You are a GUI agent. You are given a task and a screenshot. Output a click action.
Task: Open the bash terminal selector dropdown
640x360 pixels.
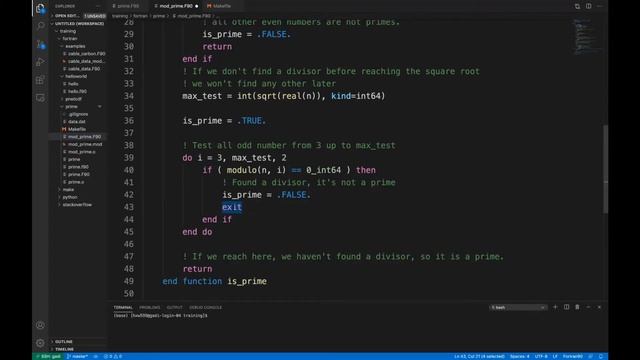(x=518, y=307)
